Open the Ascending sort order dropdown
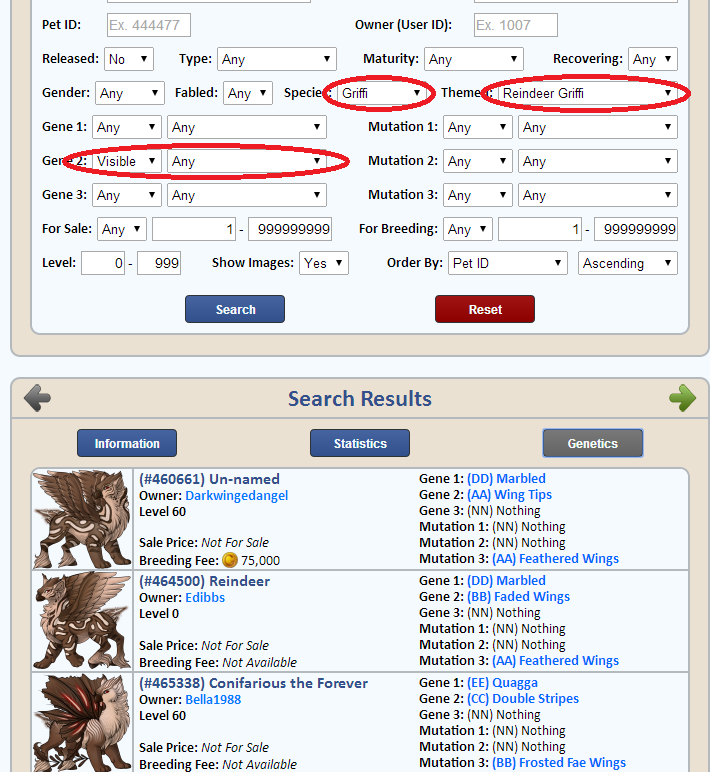The width and height of the screenshot is (710, 772). pos(627,263)
